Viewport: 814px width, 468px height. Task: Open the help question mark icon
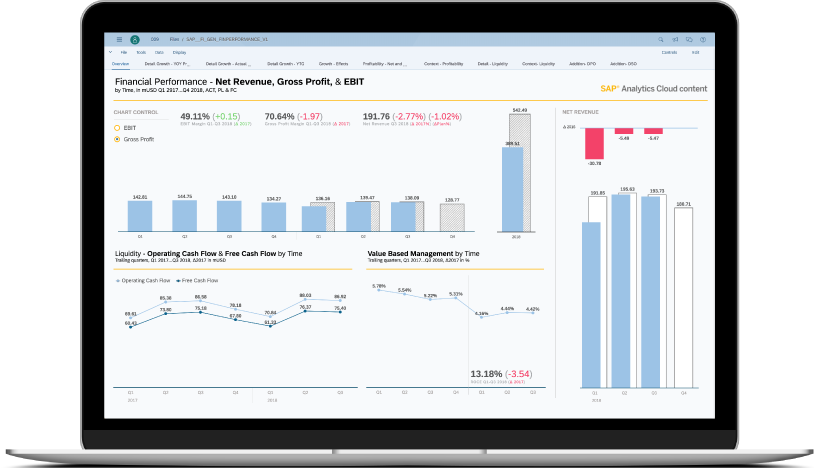coord(703,39)
